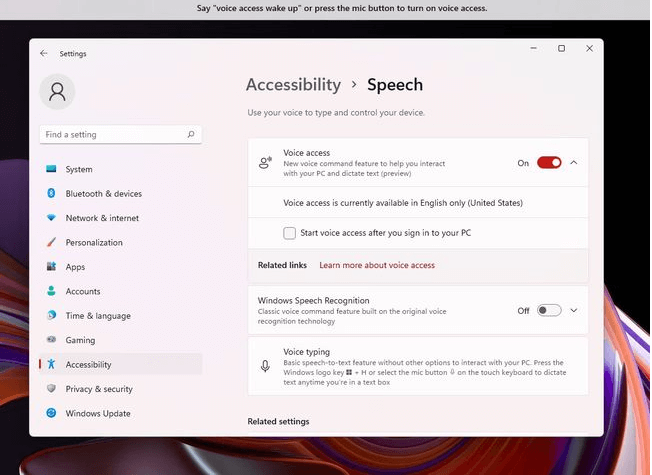Click the Find a setting field
The width and height of the screenshot is (652, 475).
121,134
